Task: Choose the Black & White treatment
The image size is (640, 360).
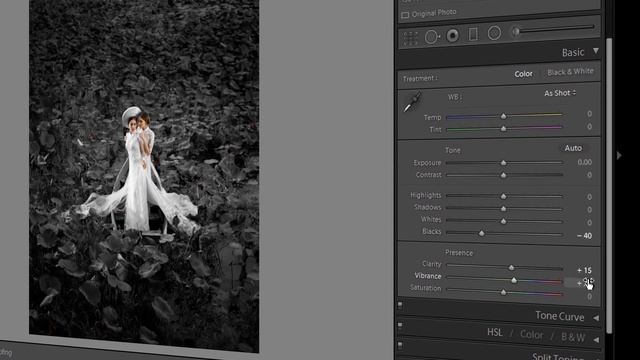Action: [570, 72]
